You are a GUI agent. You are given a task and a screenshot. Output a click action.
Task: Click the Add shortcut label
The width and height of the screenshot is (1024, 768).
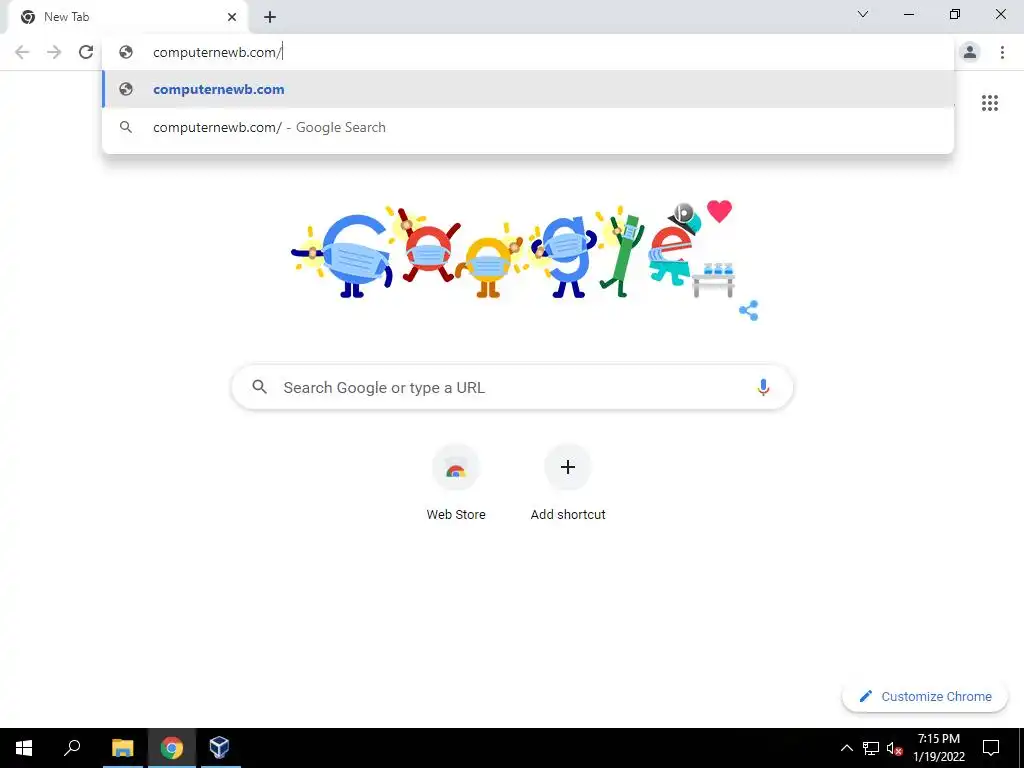568,515
